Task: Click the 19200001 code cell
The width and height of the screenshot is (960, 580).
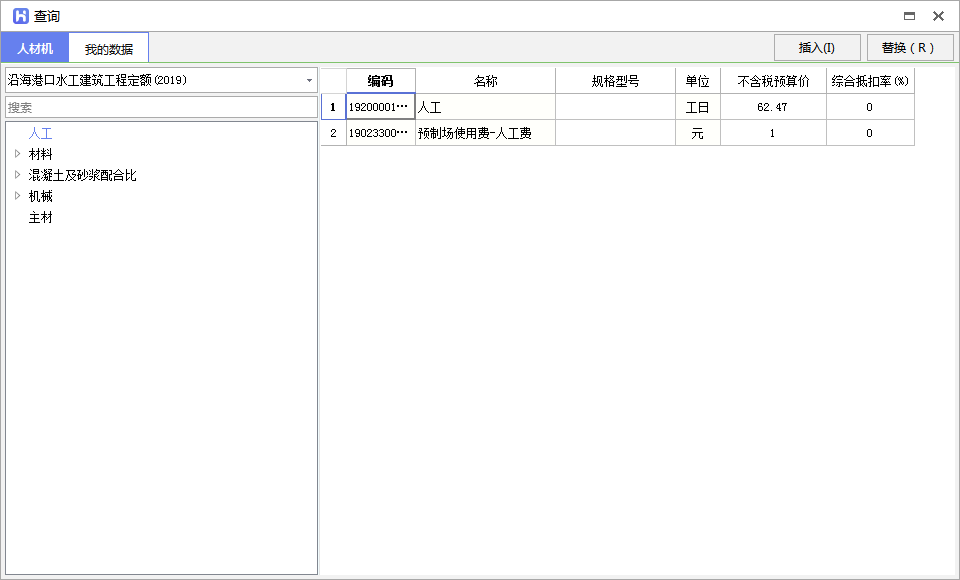Action: pos(379,107)
